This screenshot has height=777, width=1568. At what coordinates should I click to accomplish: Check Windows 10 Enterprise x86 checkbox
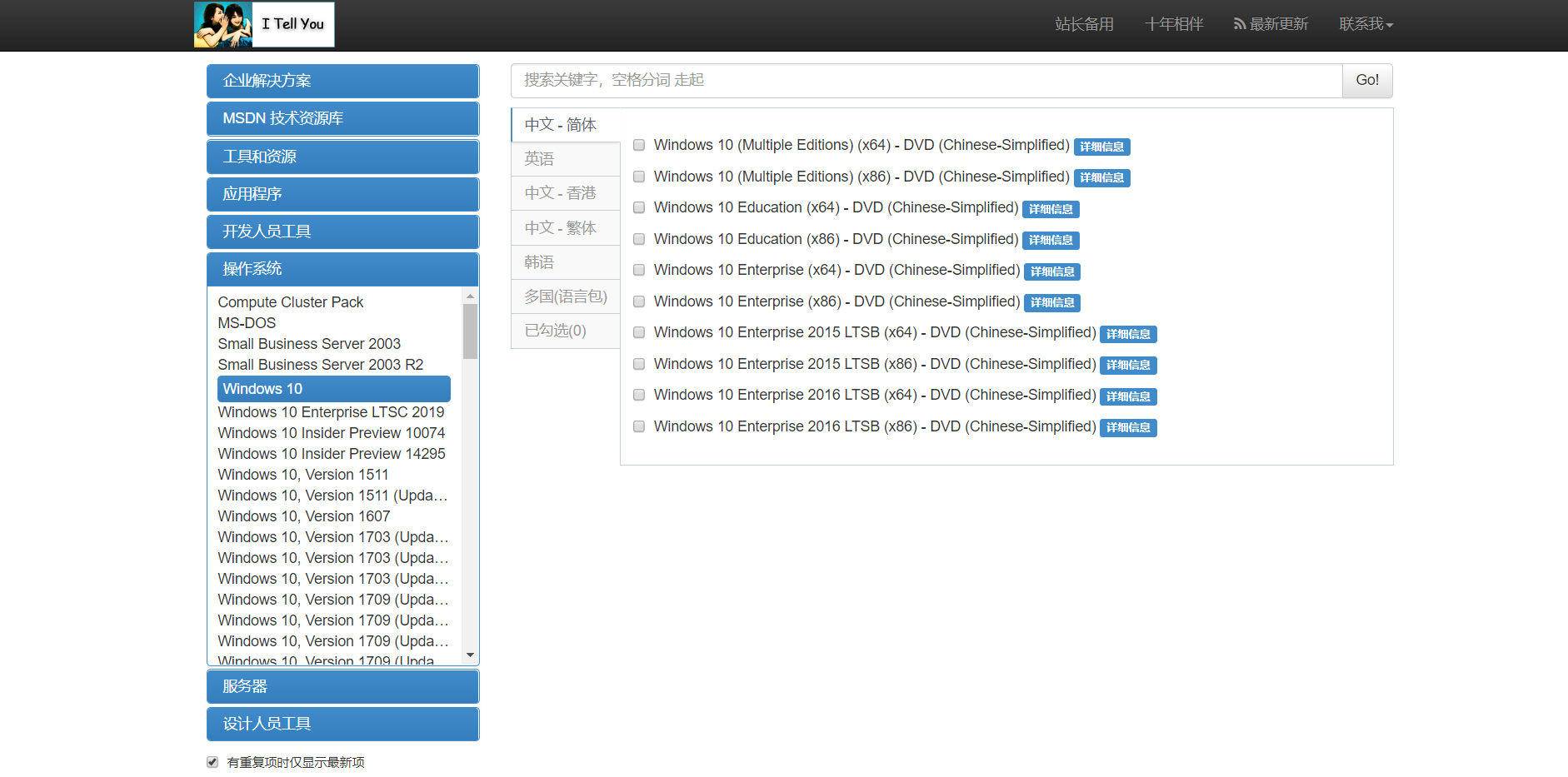(639, 301)
